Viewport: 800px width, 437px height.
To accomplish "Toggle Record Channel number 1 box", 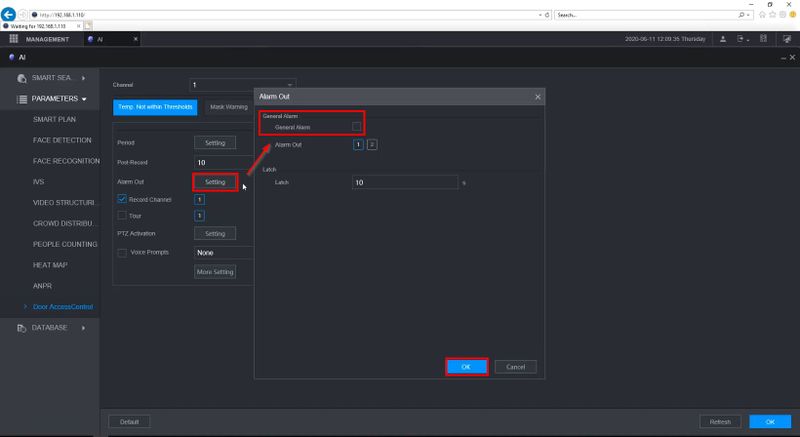I will tap(199, 199).
